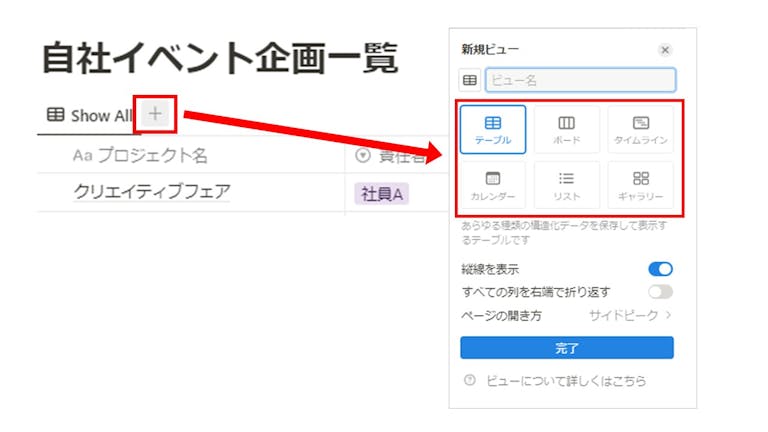Focus the ビュー名 input field
Image resolution: width=768 pixels, height=432 pixels.
(x=580, y=80)
